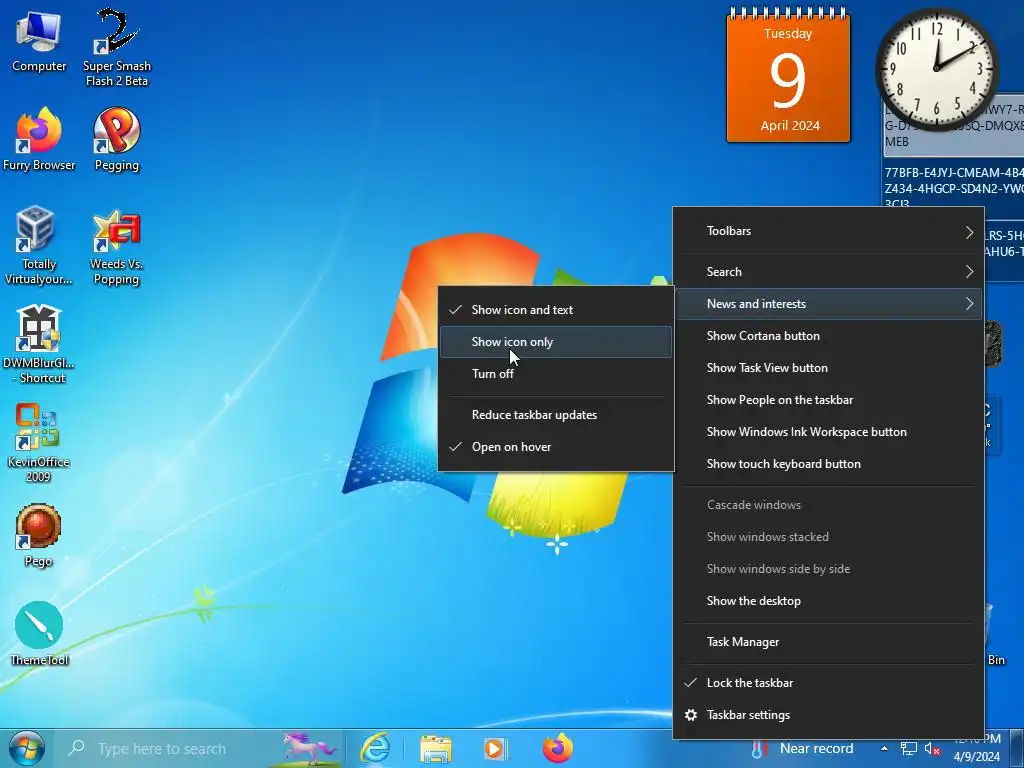1024x768 pixels.
Task: Open the Near record weather widget
Action: click(803, 748)
